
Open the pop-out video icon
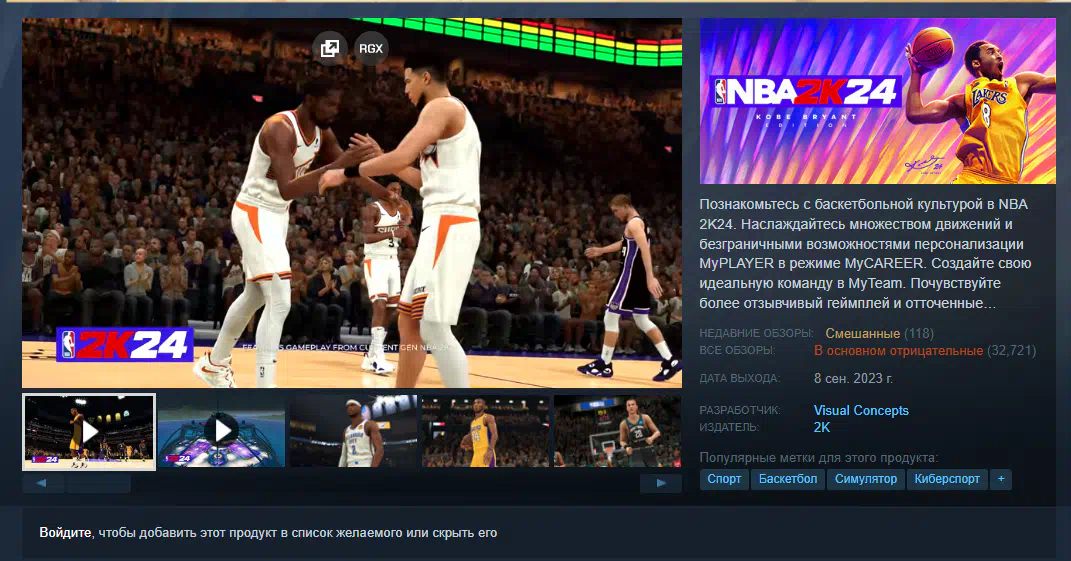tap(330, 49)
